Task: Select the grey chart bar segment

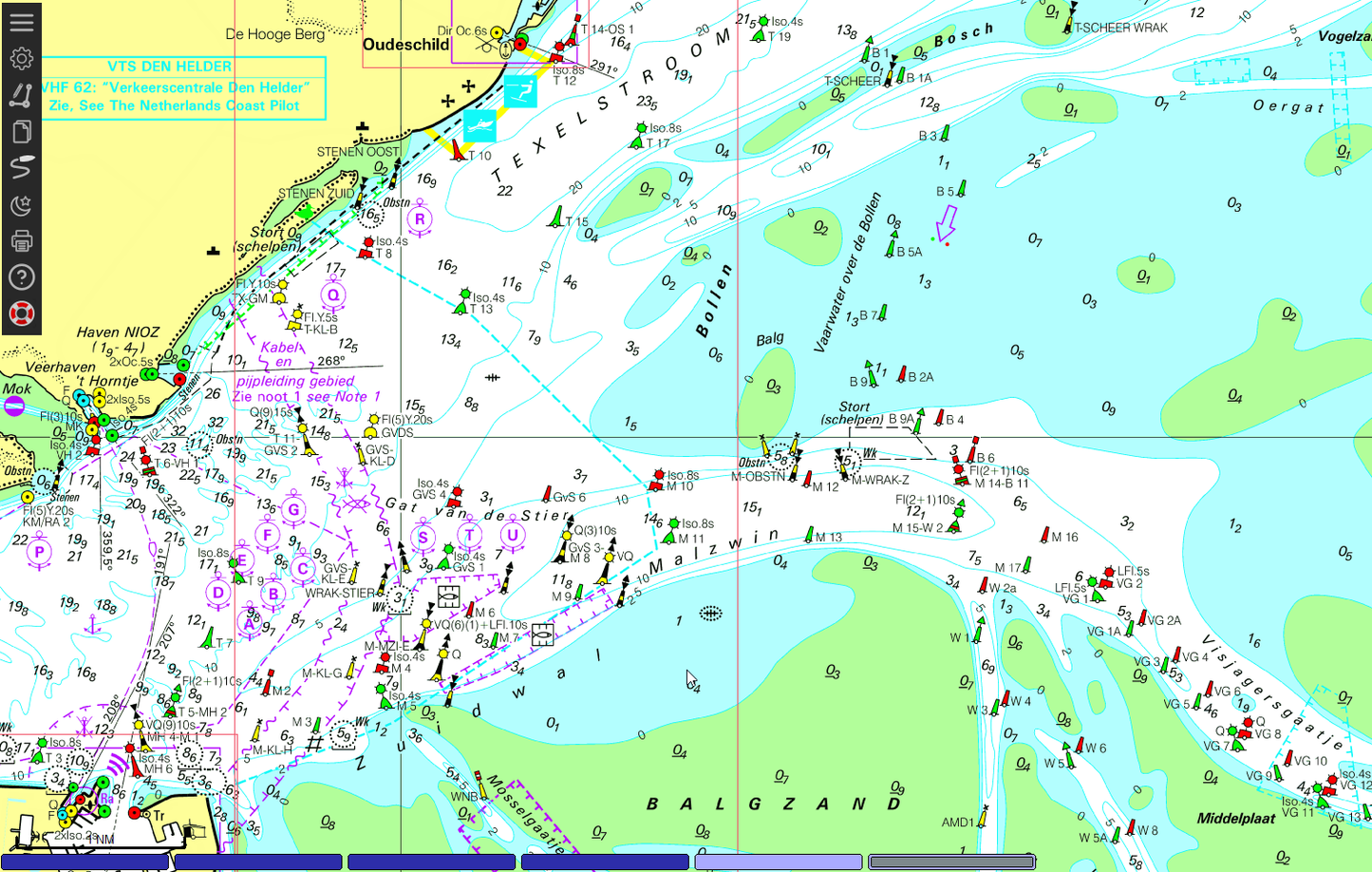Action: pyautogui.click(x=952, y=862)
